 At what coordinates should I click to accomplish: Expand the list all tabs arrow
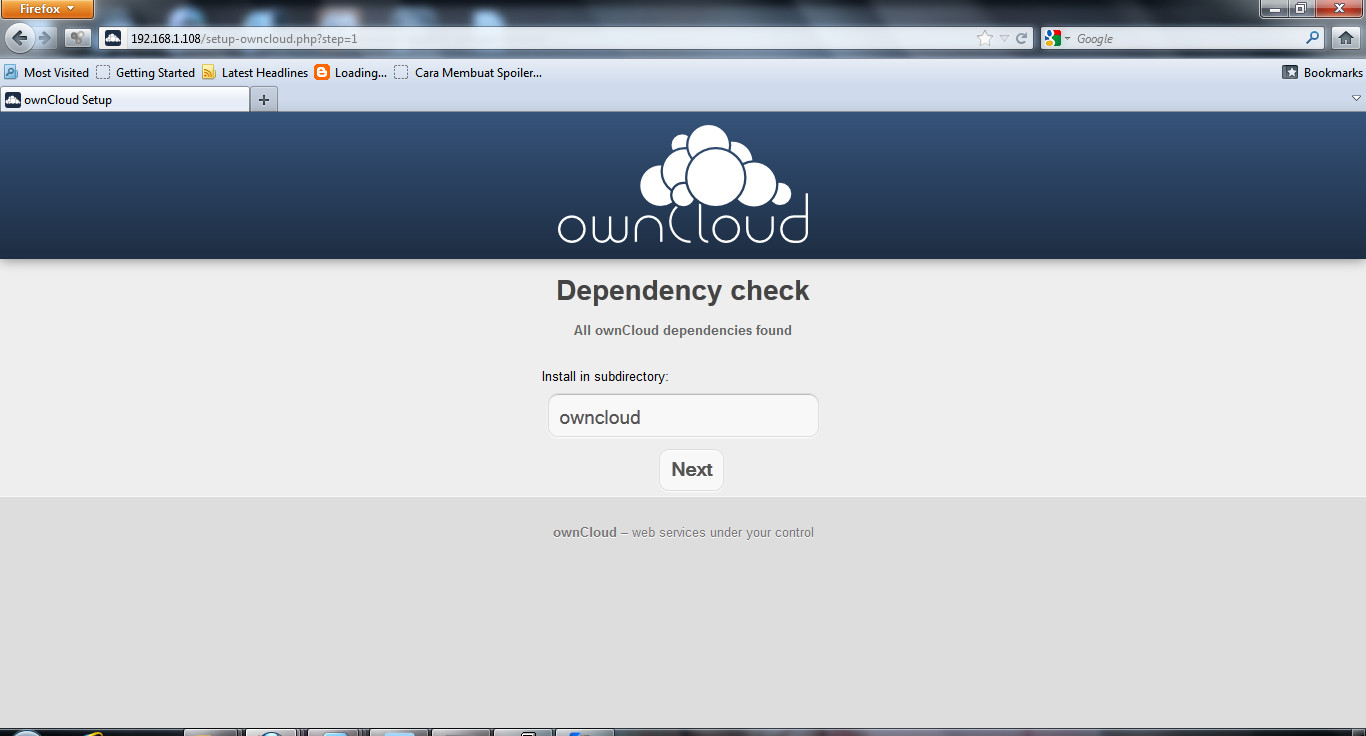(1356, 98)
